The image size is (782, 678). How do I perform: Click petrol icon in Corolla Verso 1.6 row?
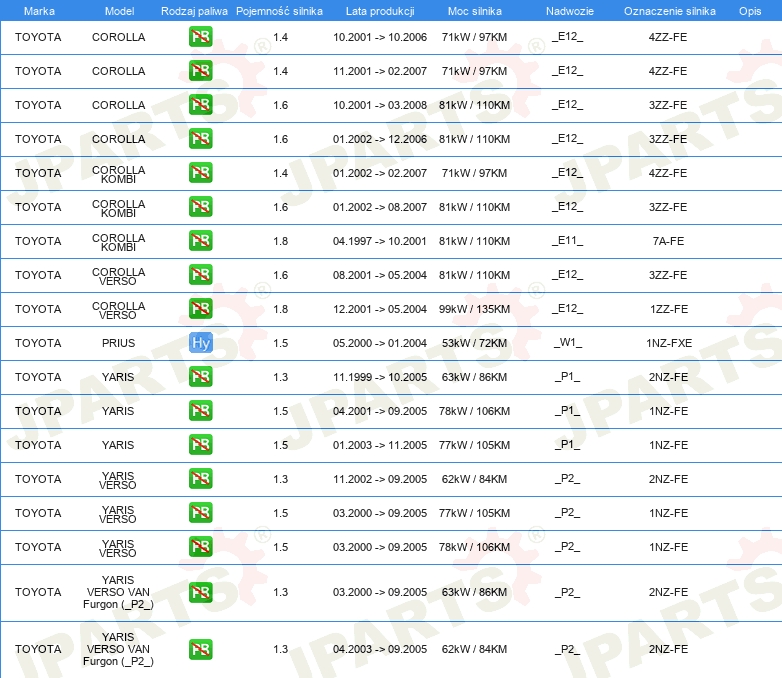200,274
